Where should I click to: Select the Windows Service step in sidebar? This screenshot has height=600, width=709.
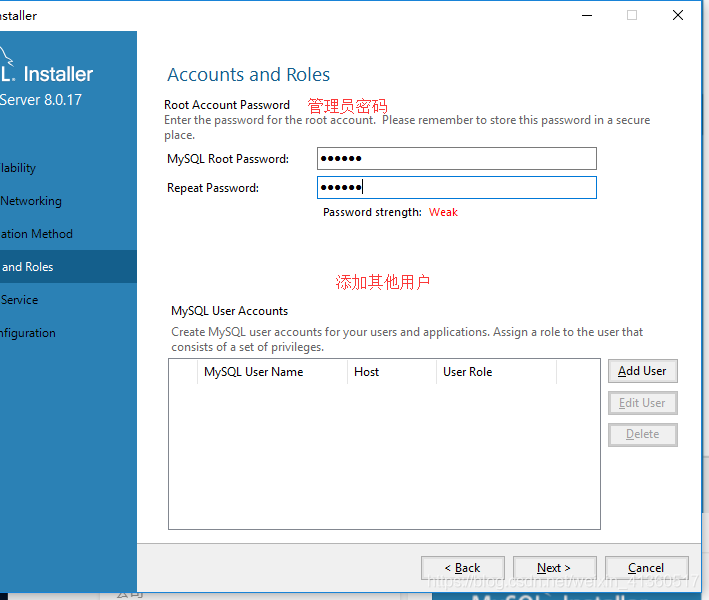68,300
